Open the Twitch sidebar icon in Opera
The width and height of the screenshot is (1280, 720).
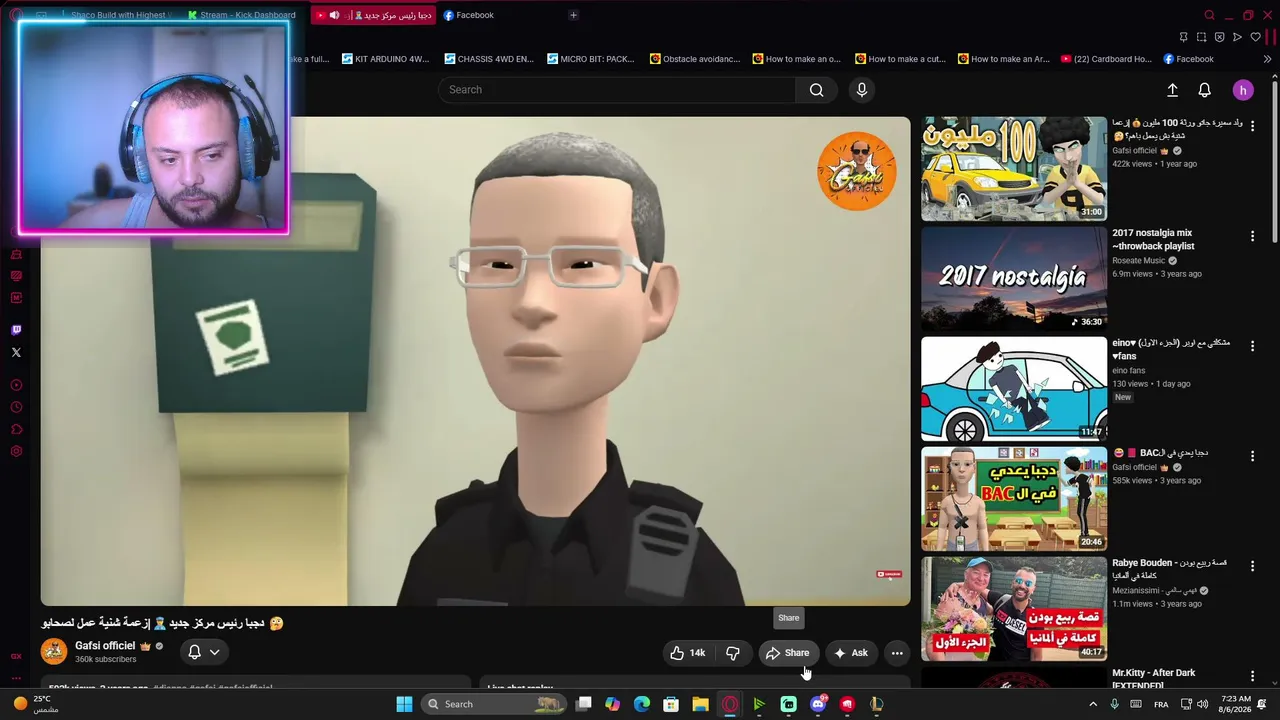[x=16, y=330]
